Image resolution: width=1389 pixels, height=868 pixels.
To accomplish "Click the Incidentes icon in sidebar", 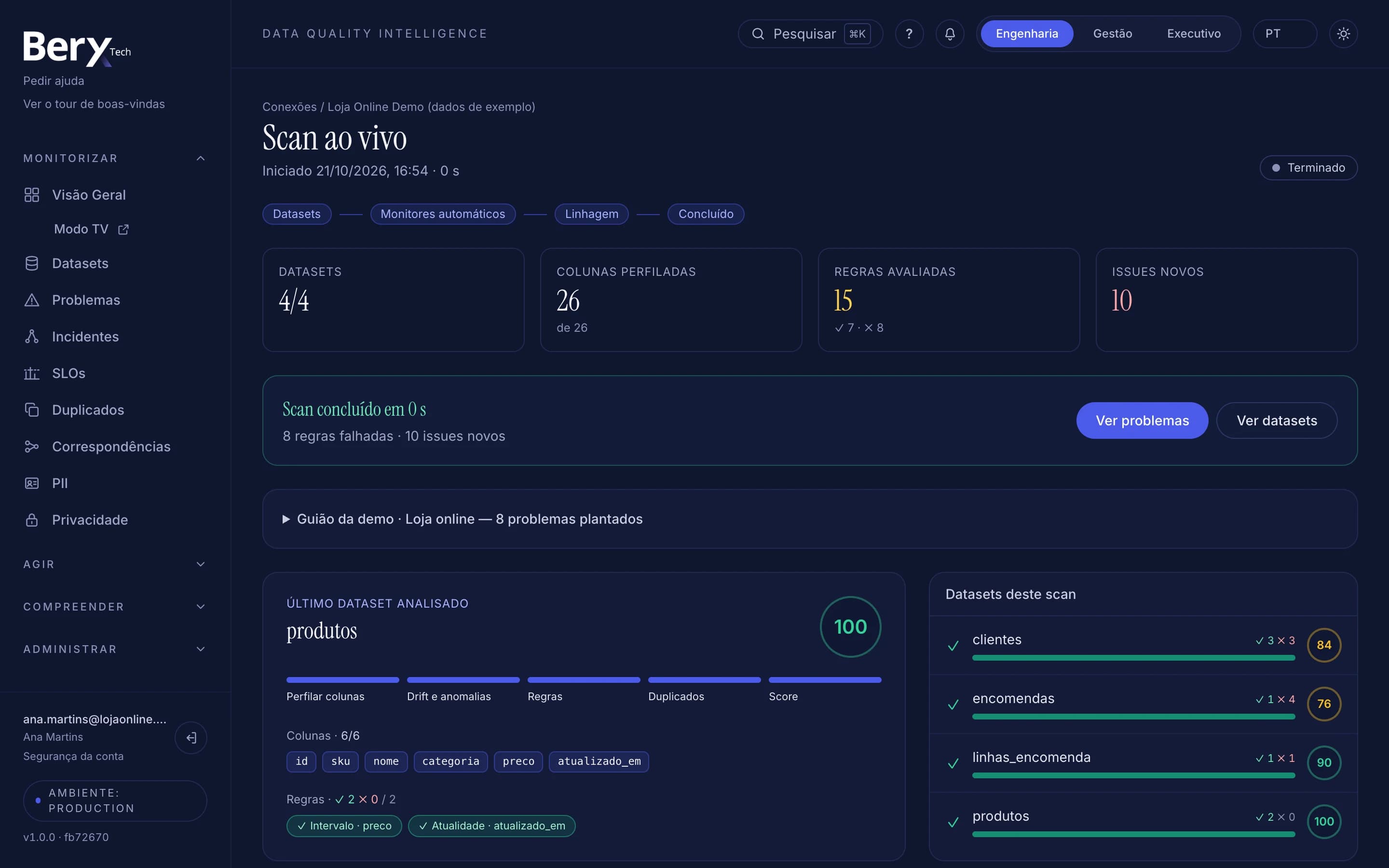I will pyautogui.click(x=31, y=337).
